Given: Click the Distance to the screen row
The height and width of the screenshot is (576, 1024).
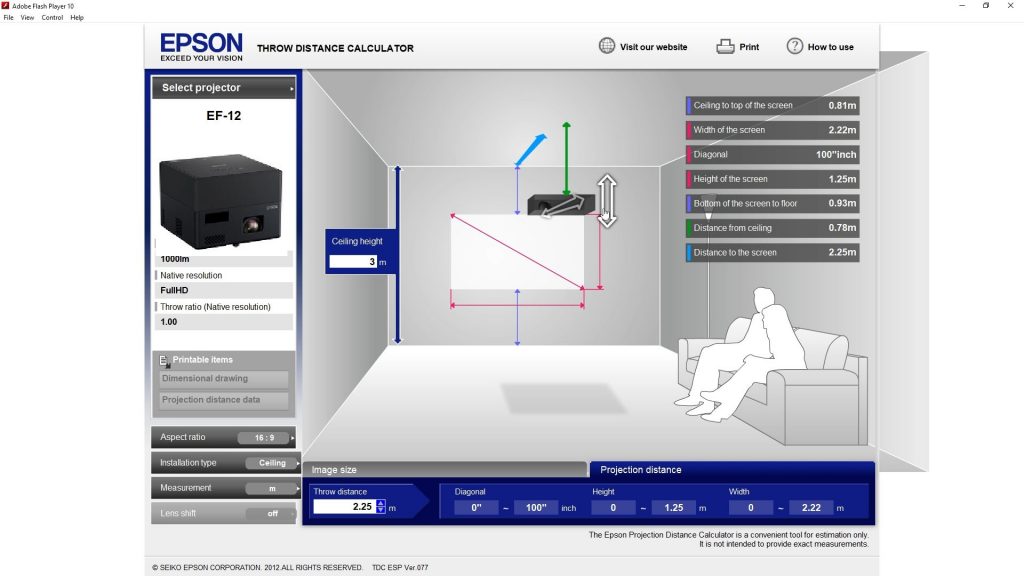Looking at the screenshot, I should [x=773, y=252].
